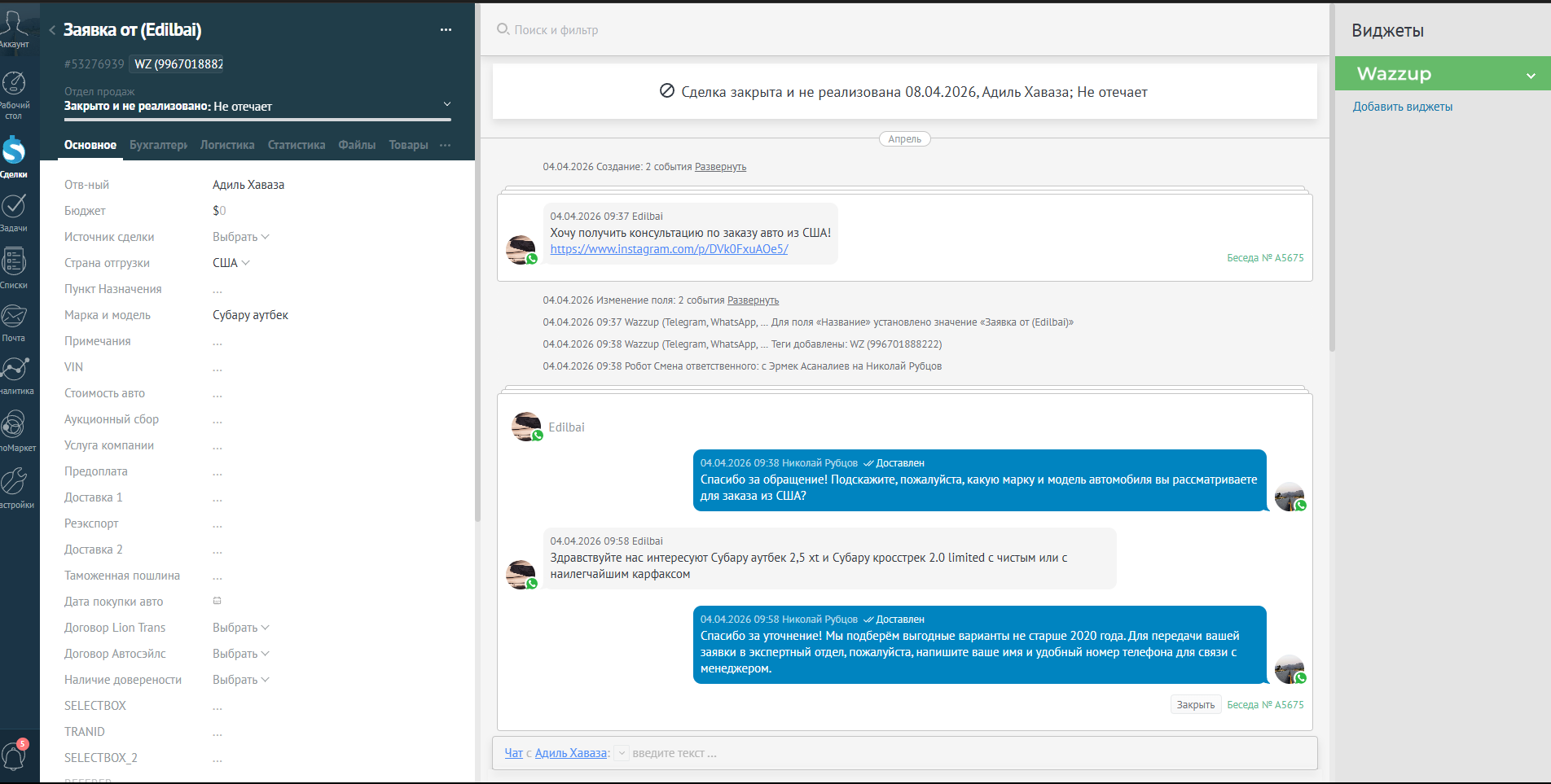Viewport: 1551px width, 784px height.
Task: Open three-dot menu next to deal title
Action: (x=446, y=30)
